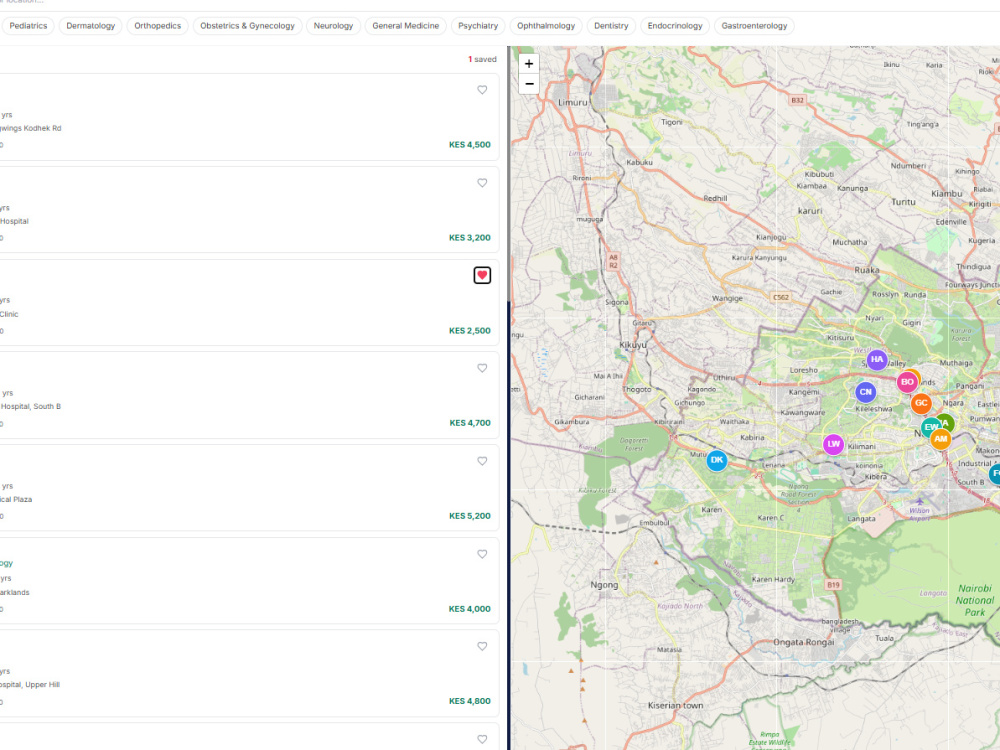Select the AM map marker
This screenshot has width=1000, height=750.
pos(941,439)
